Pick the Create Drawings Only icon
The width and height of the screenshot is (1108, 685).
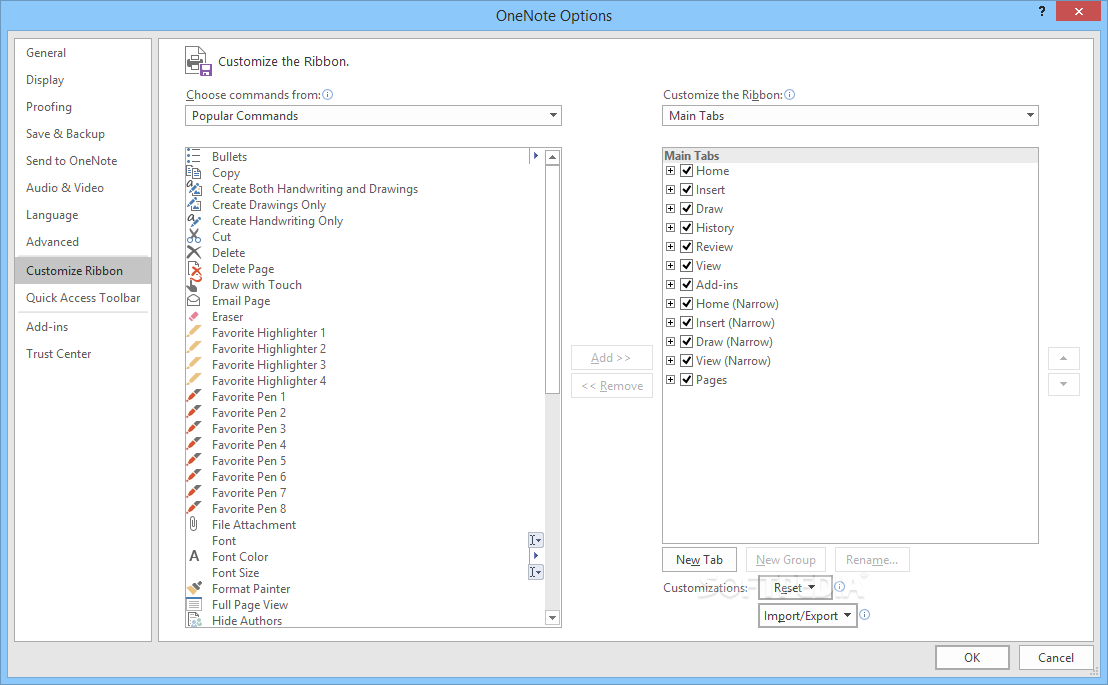pos(194,204)
